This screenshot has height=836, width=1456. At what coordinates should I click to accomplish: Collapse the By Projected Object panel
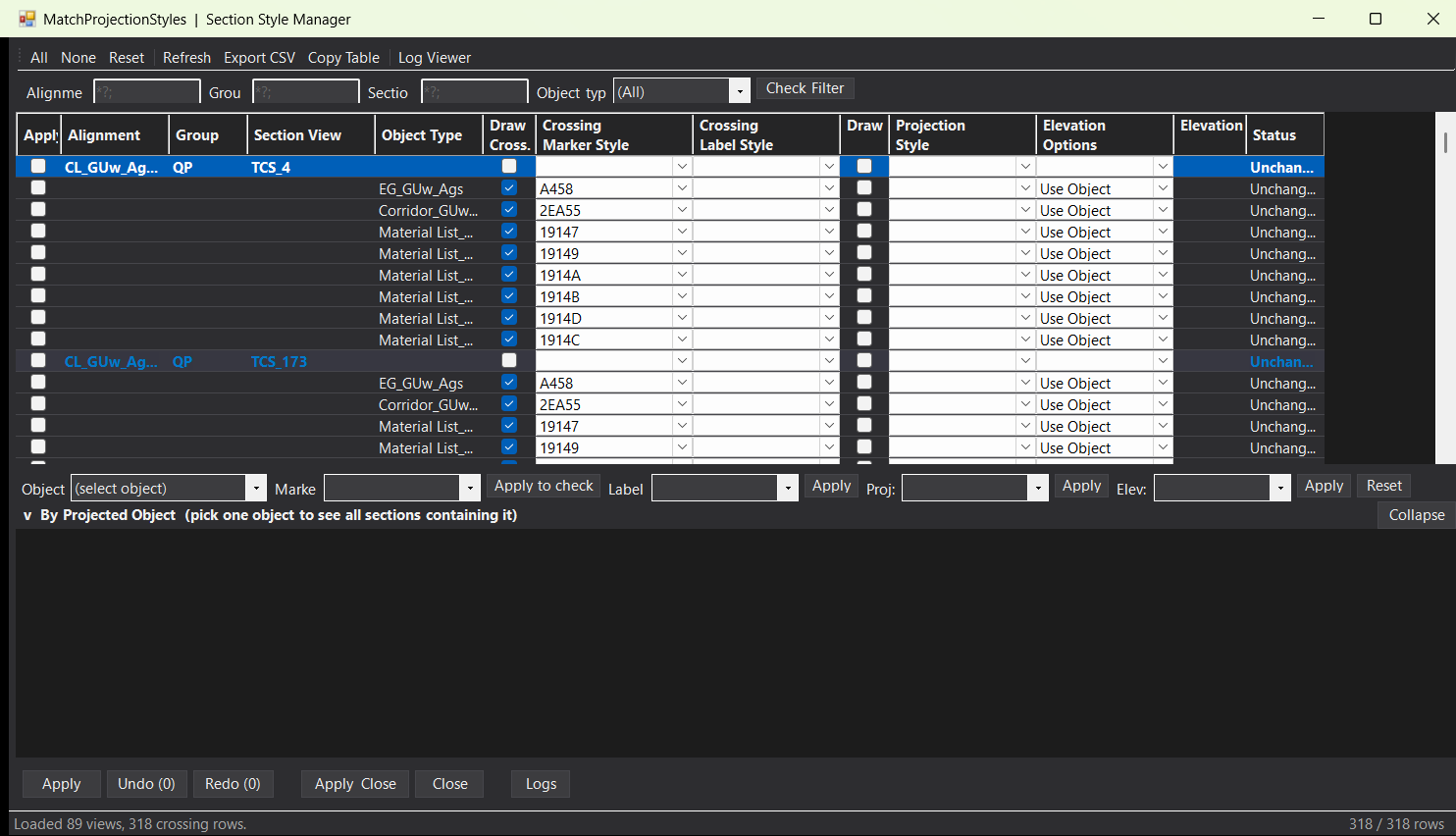point(1417,515)
